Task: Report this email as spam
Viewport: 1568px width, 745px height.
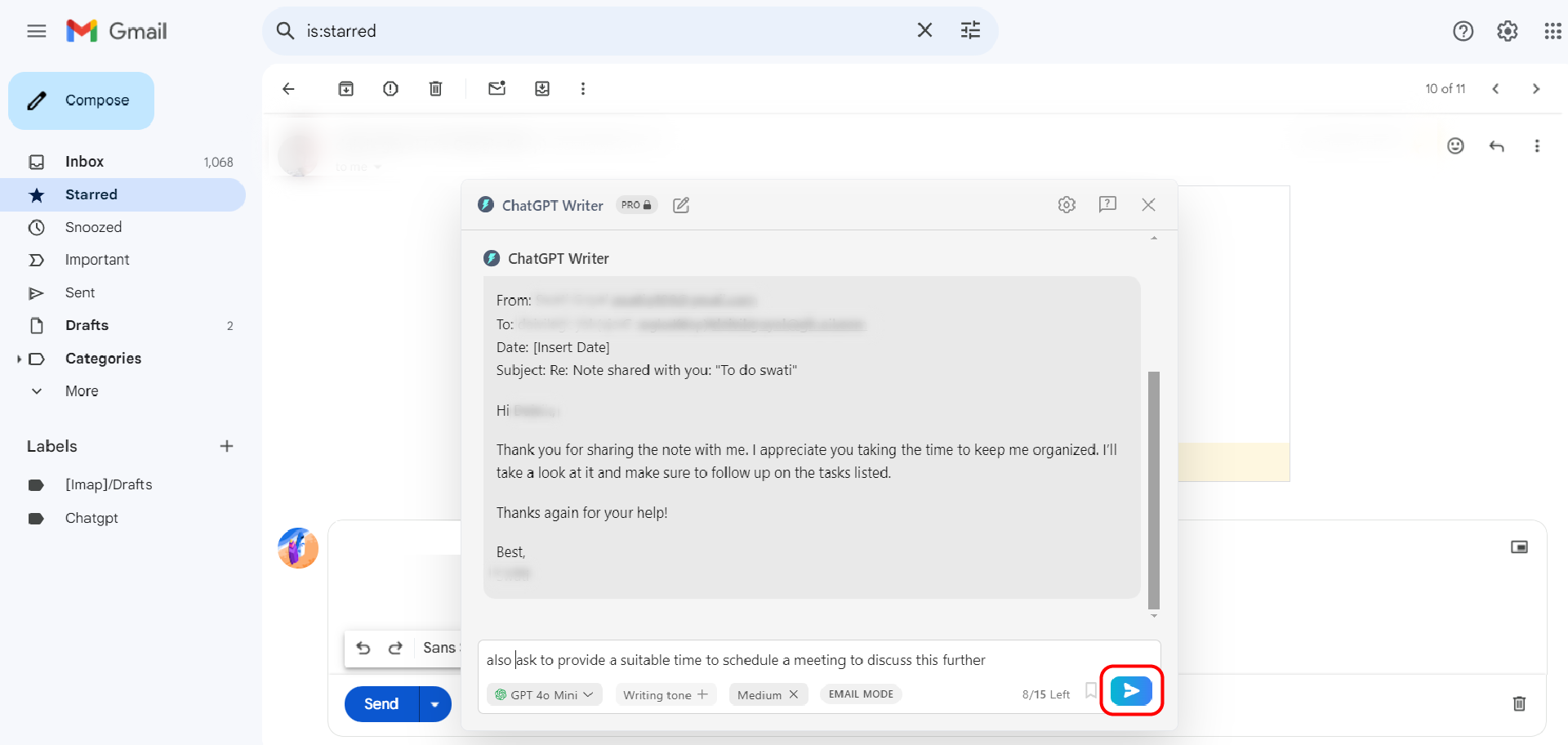Action: [x=390, y=88]
